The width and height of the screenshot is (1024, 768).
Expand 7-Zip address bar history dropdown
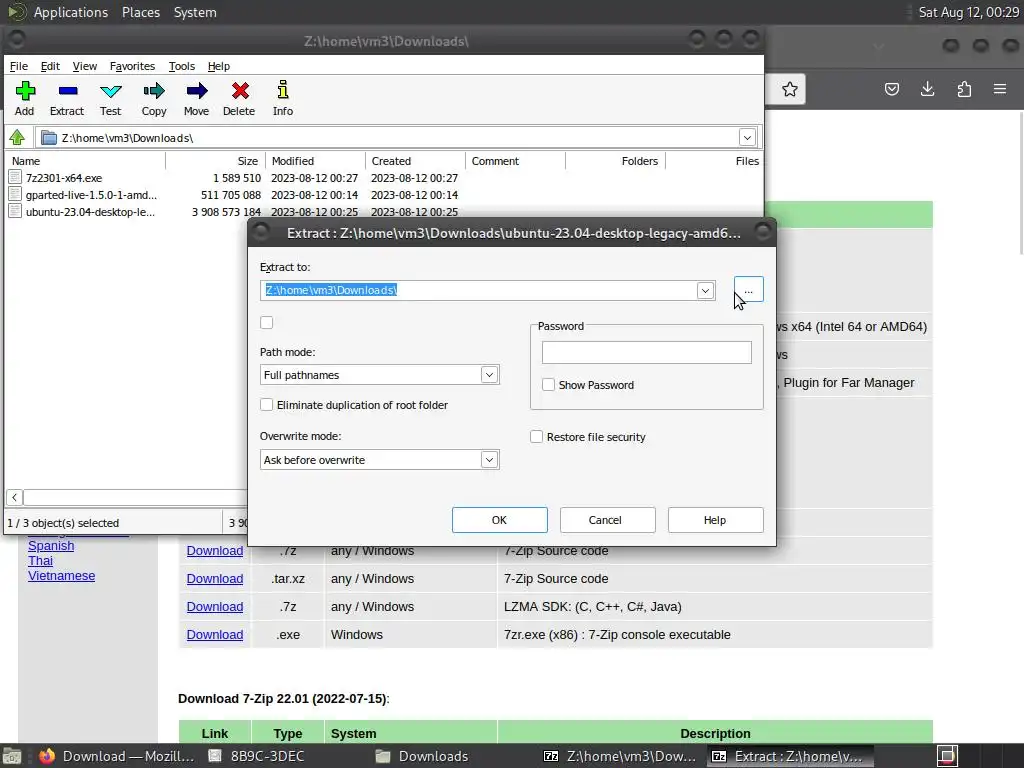(x=747, y=137)
